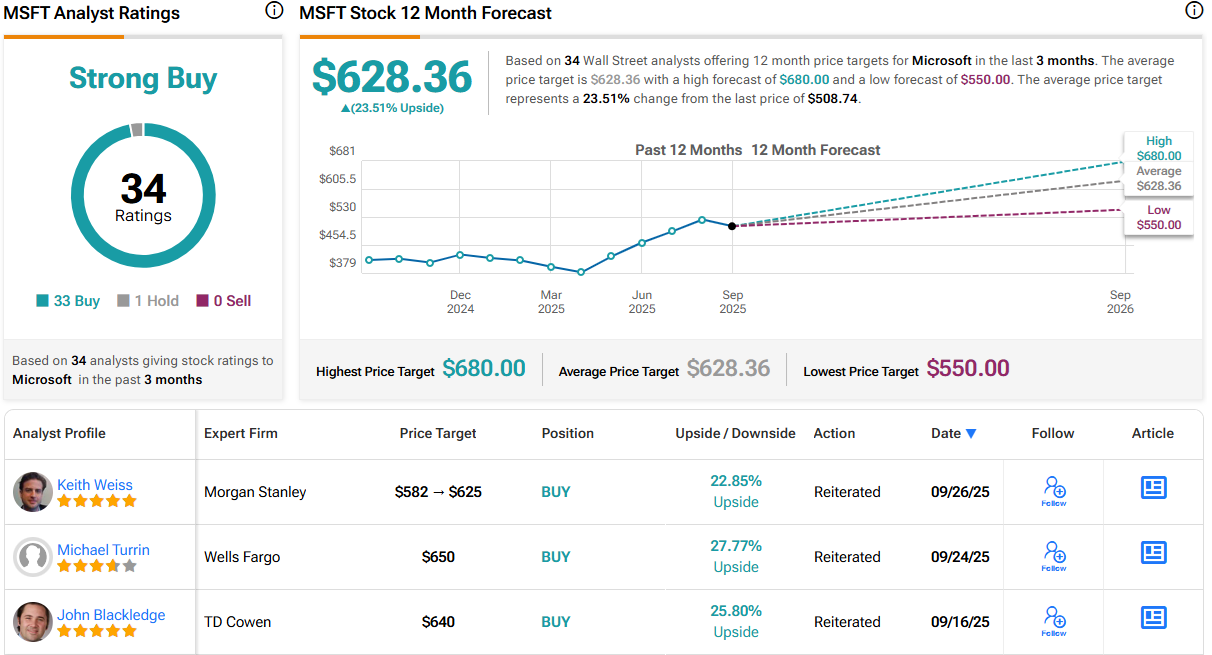The width and height of the screenshot is (1212, 655).
Task: Select the 33 Buy legend item
Action: pyautogui.click(x=68, y=301)
